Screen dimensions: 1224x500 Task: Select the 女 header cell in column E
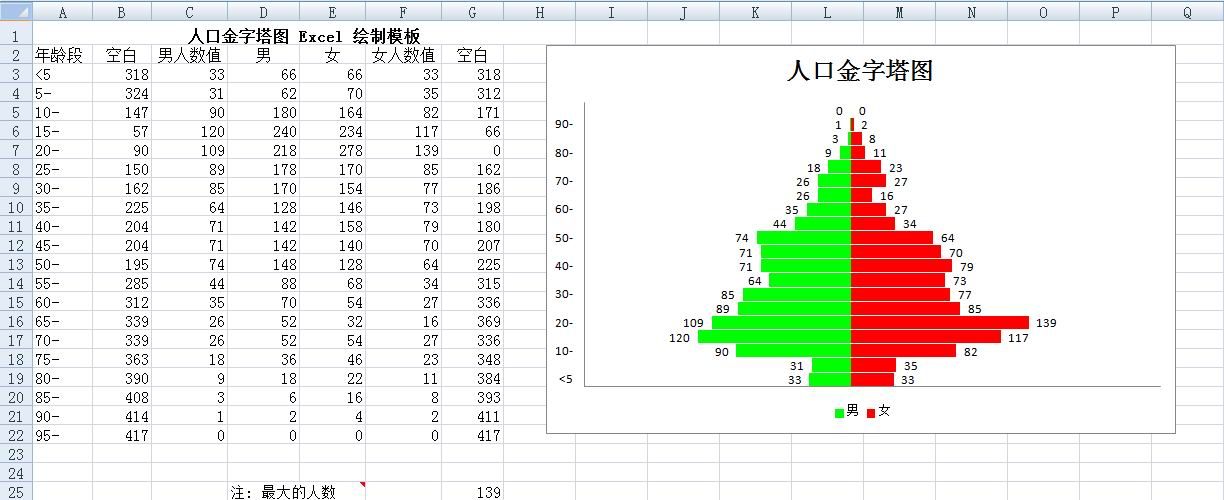point(332,55)
